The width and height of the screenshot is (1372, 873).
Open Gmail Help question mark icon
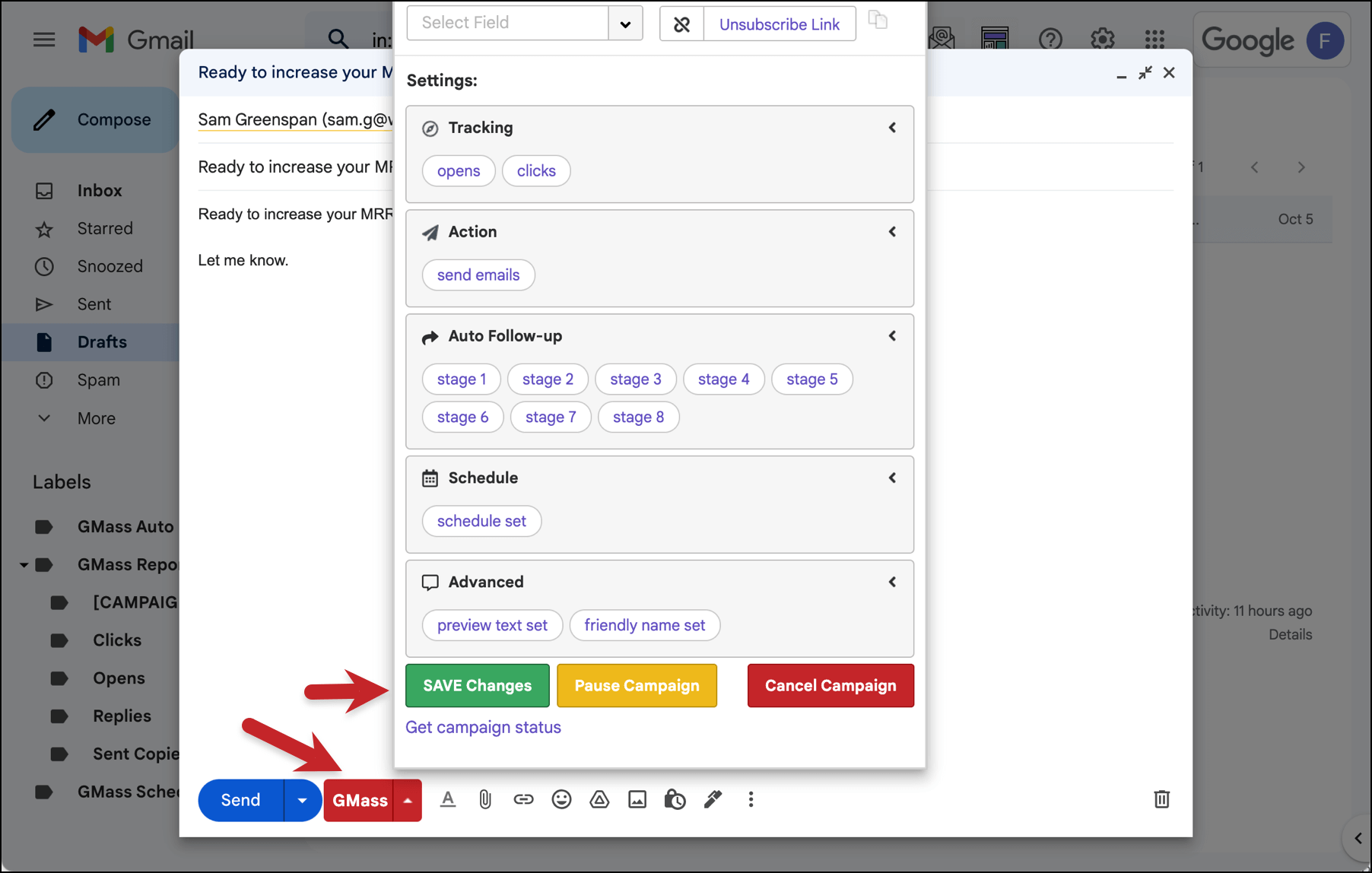tap(1050, 39)
